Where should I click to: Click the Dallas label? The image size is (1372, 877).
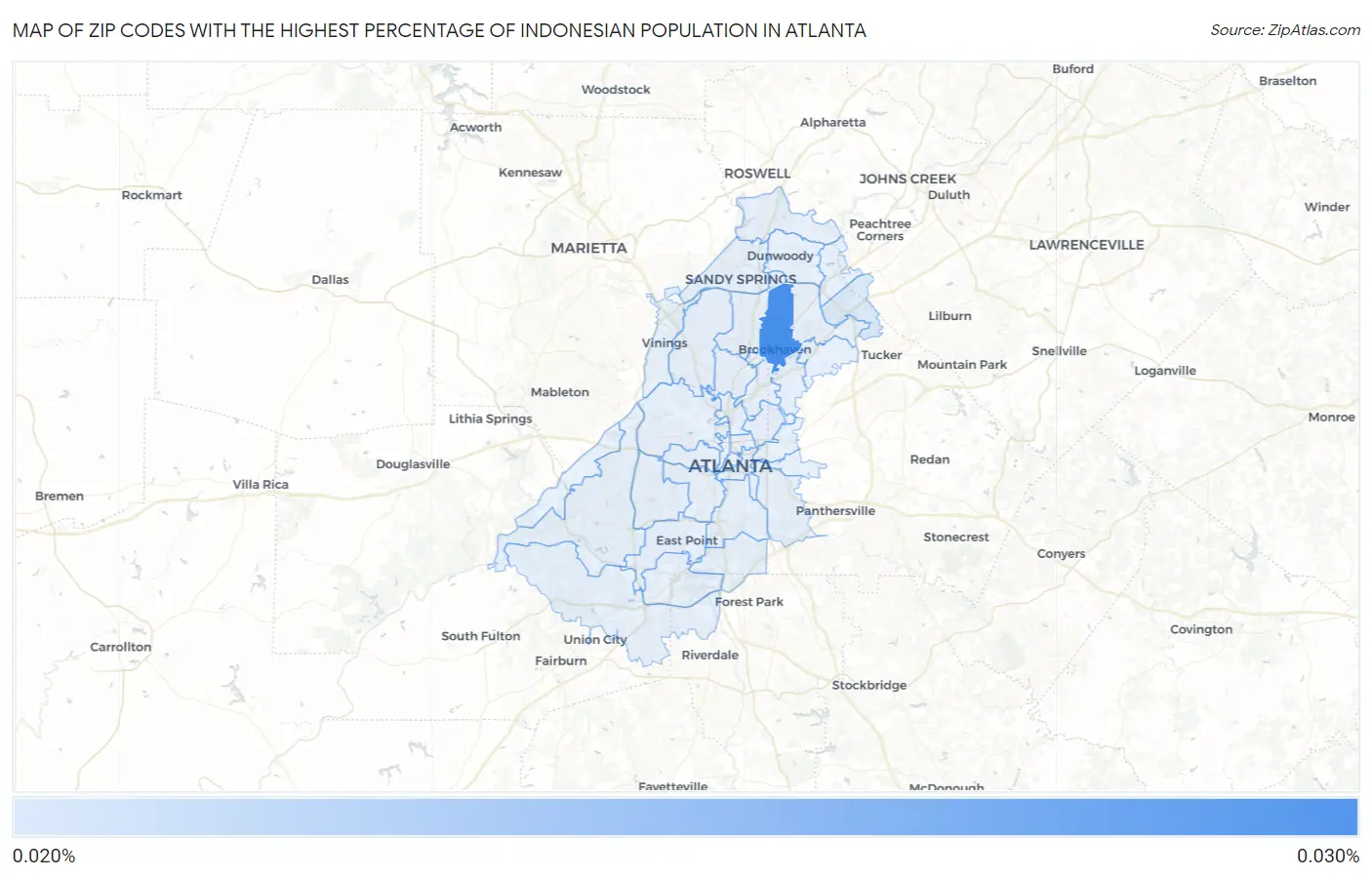[330, 280]
